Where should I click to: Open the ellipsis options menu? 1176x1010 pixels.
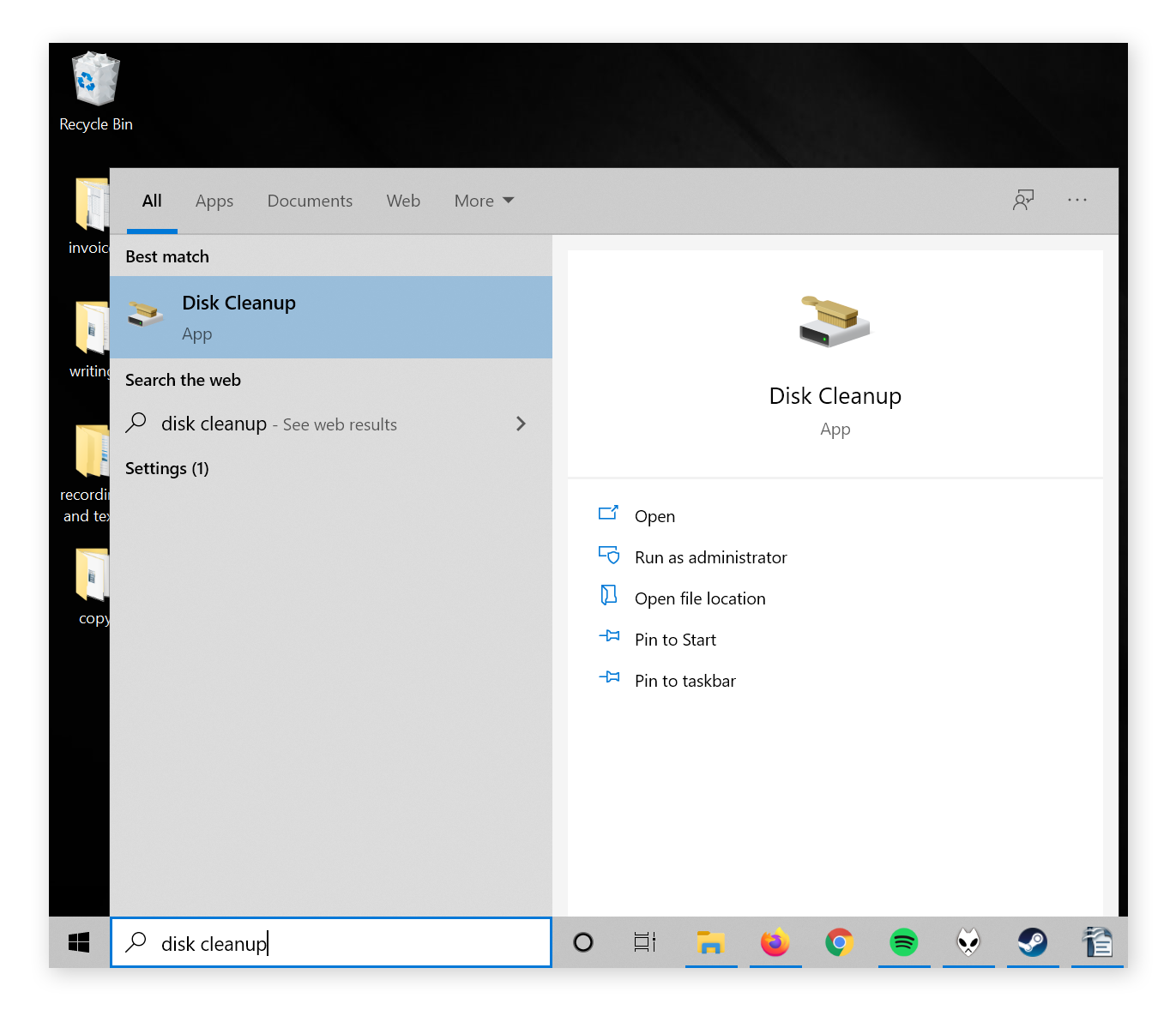click(x=1076, y=200)
